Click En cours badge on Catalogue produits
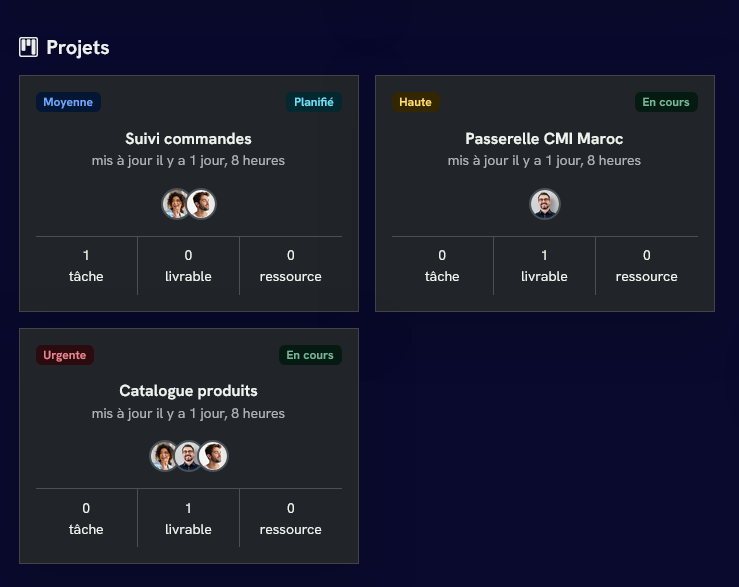This screenshot has height=587, width=739. coord(310,355)
